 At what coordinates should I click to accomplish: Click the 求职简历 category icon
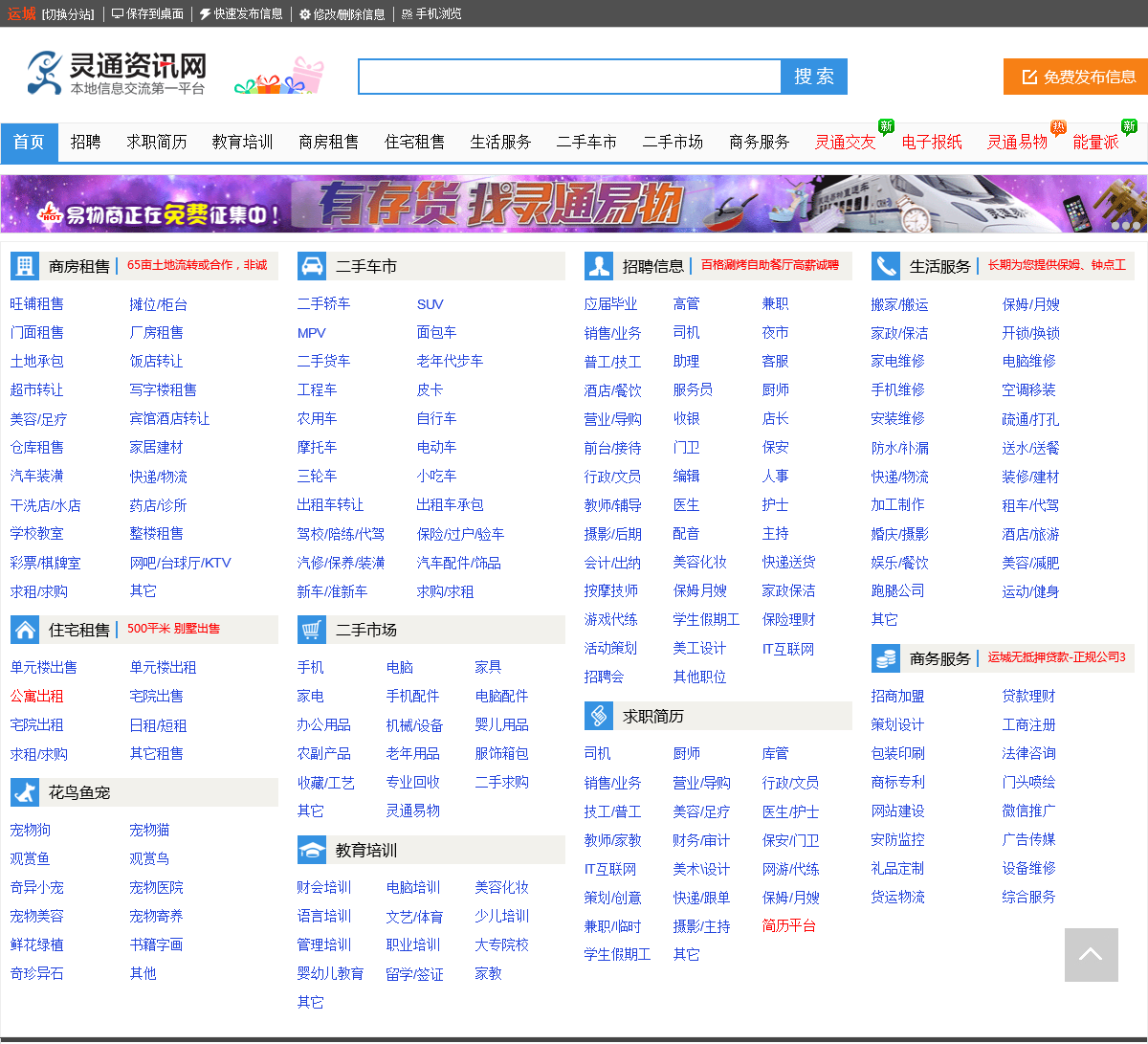point(599,716)
